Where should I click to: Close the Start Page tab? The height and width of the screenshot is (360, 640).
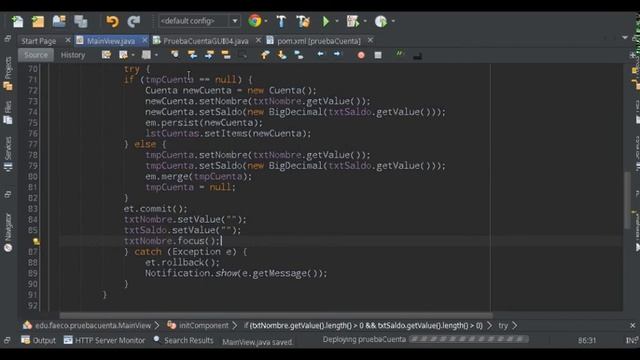pyautogui.click(x=68, y=40)
